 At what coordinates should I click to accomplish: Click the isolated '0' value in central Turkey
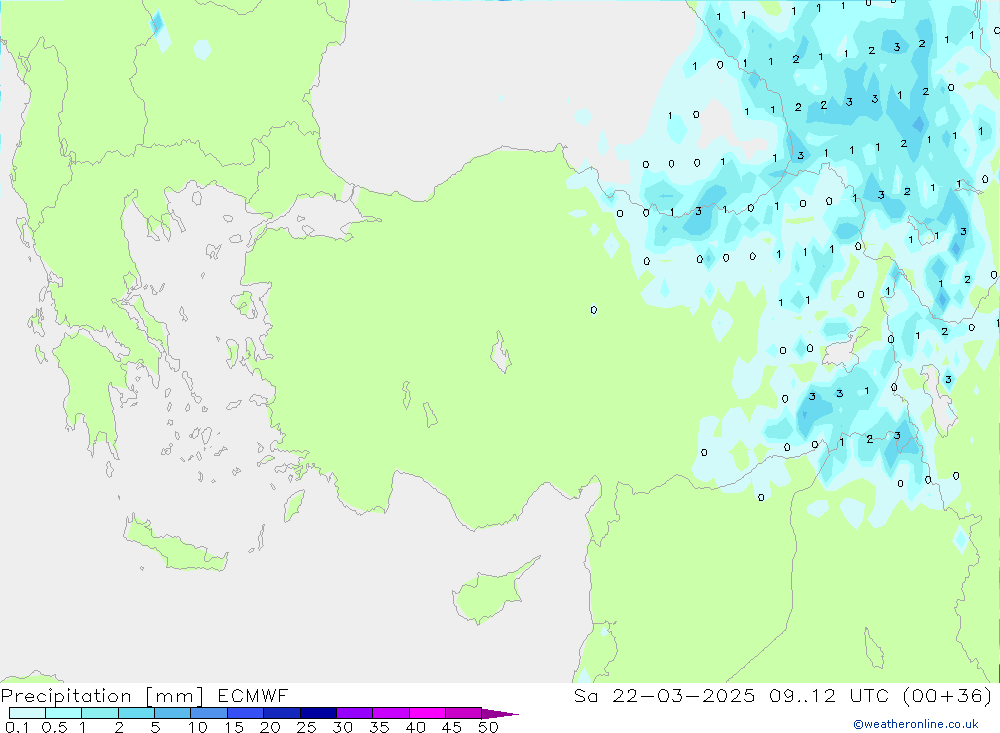click(x=594, y=310)
